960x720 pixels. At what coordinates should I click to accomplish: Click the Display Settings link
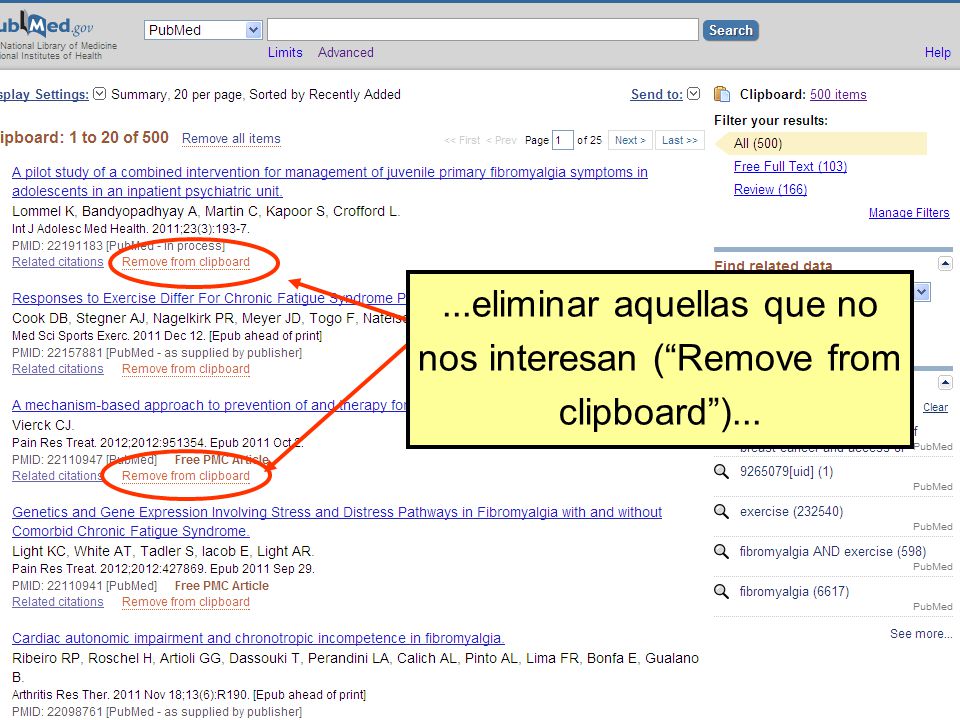coord(44,94)
